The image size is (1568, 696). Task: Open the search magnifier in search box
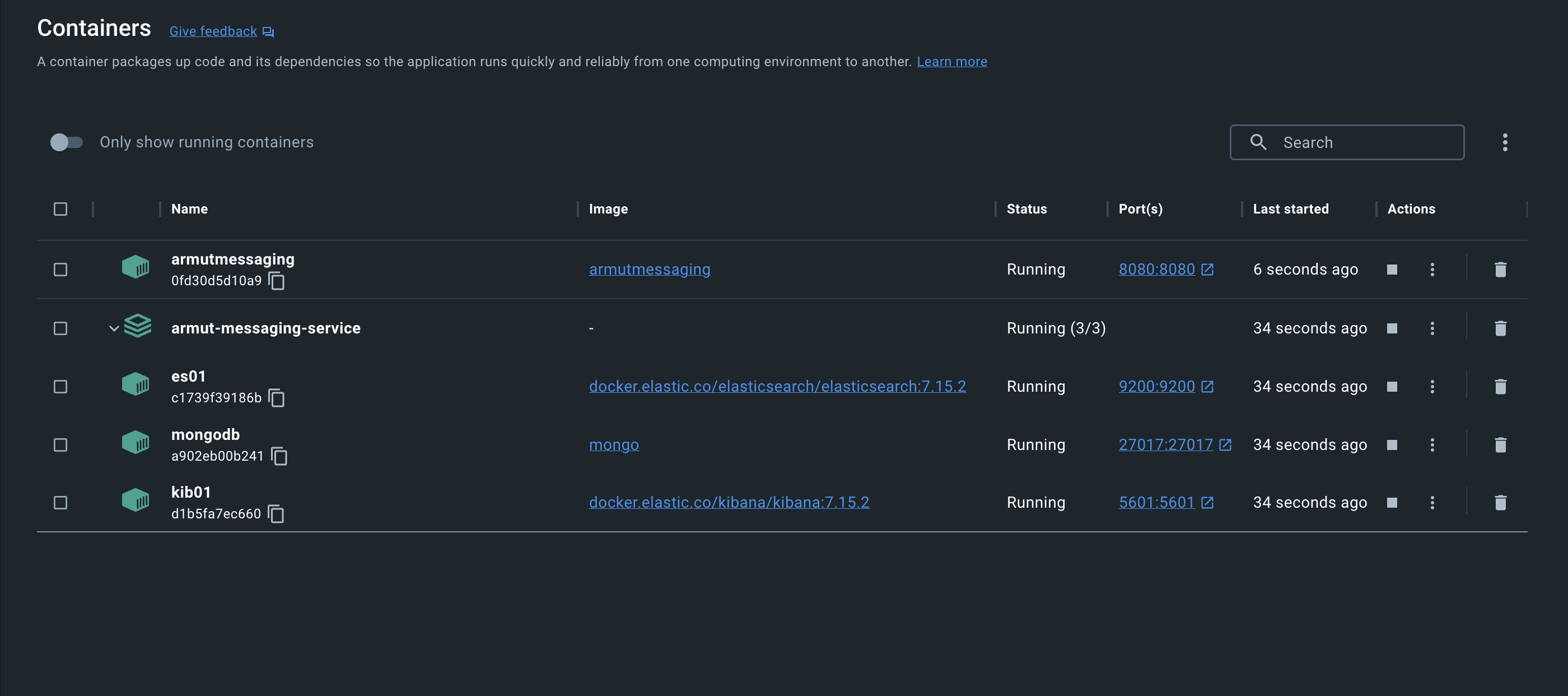pos(1259,142)
